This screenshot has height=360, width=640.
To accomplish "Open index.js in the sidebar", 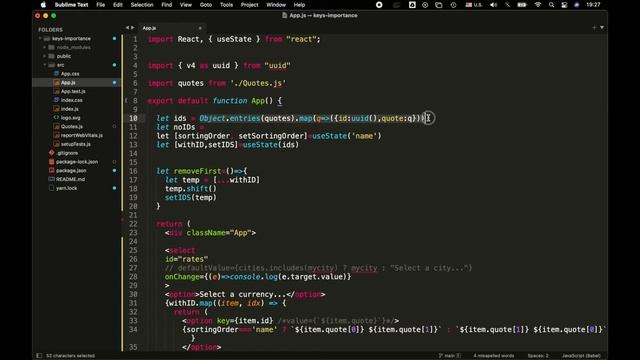I will (69, 109).
